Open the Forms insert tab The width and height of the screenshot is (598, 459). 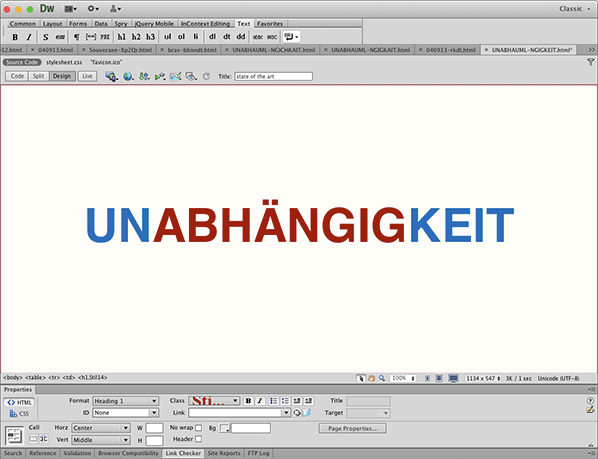78,24
